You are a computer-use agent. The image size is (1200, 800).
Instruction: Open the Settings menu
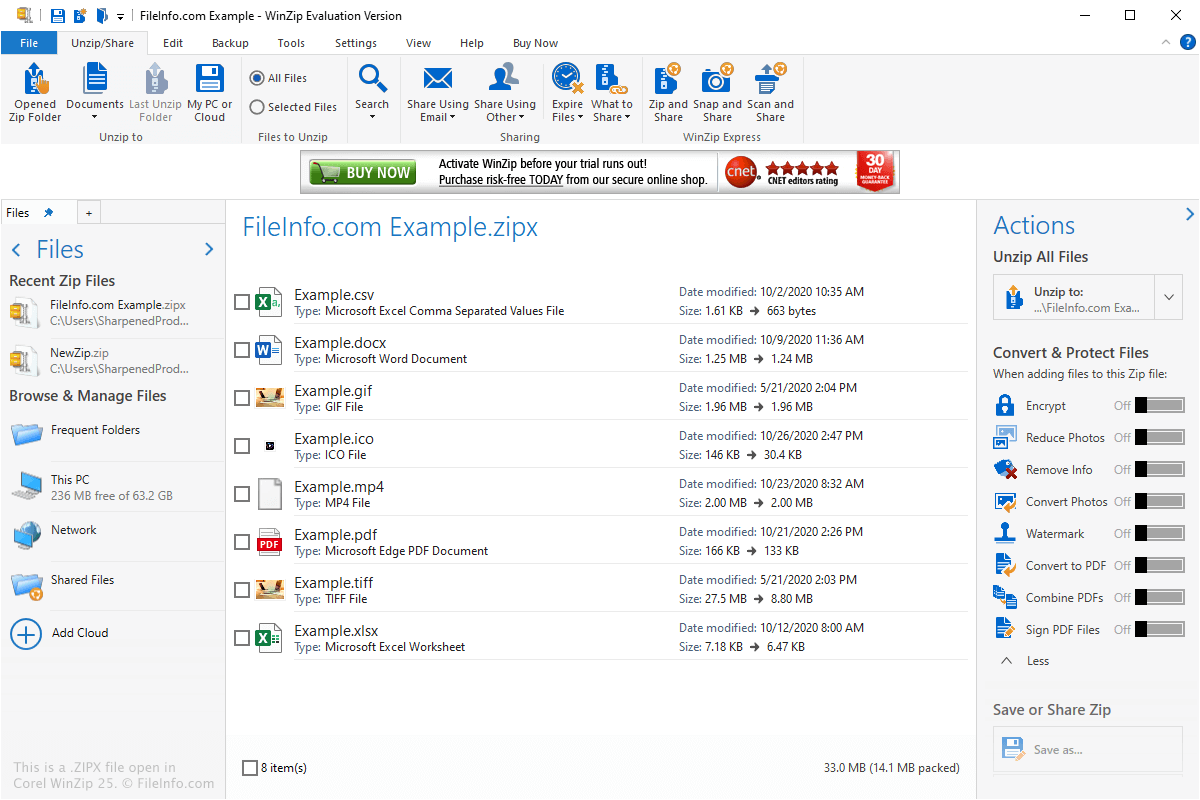355,43
